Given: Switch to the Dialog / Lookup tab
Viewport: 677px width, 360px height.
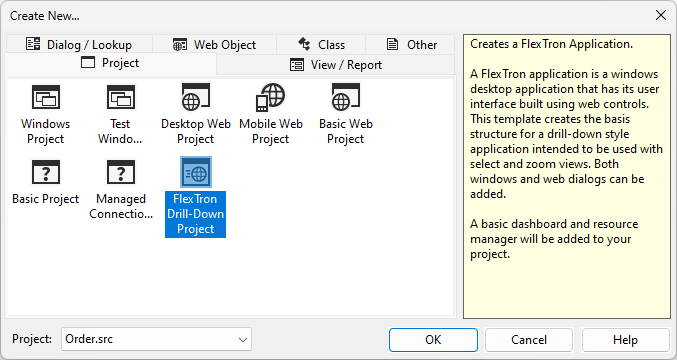Looking at the screenshot, I should tap(79, 44).
